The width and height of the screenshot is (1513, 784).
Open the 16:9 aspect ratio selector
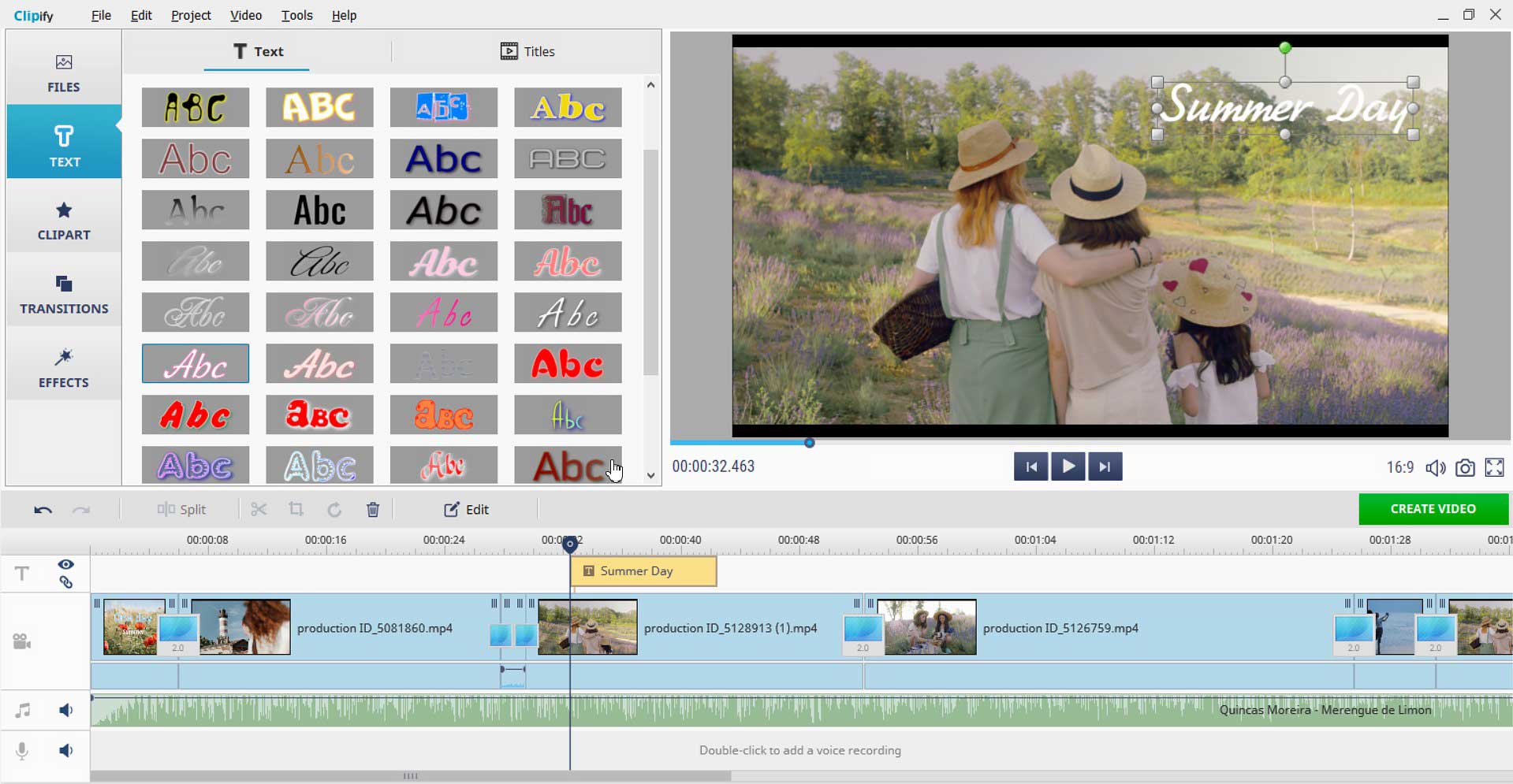coord(1399,467)
